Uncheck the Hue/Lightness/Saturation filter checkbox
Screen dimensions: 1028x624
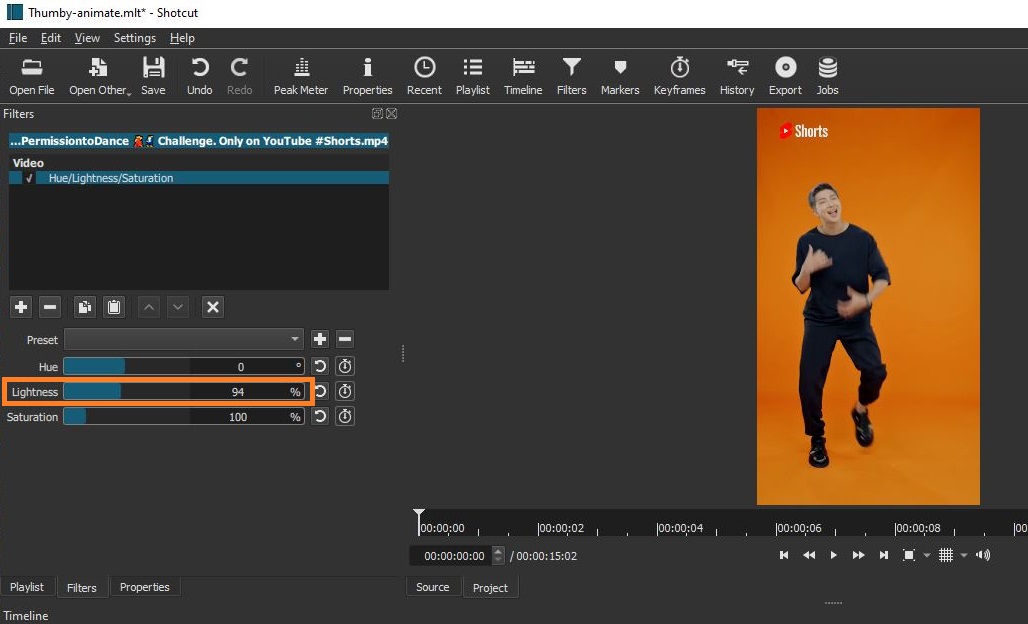click(x=29, y=178)
